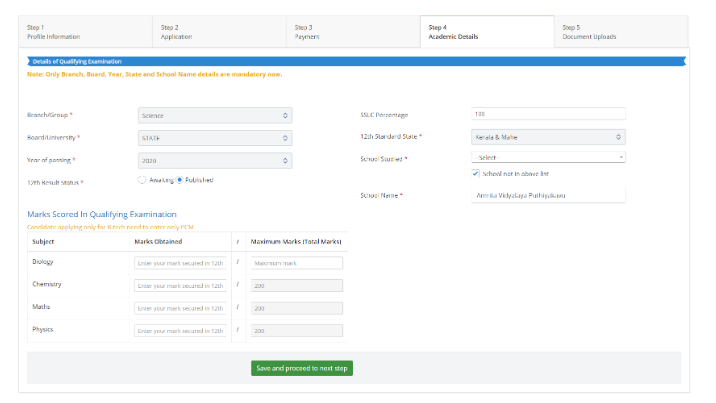
Task: Click the Biology maximum marks field
Action: 296,263
